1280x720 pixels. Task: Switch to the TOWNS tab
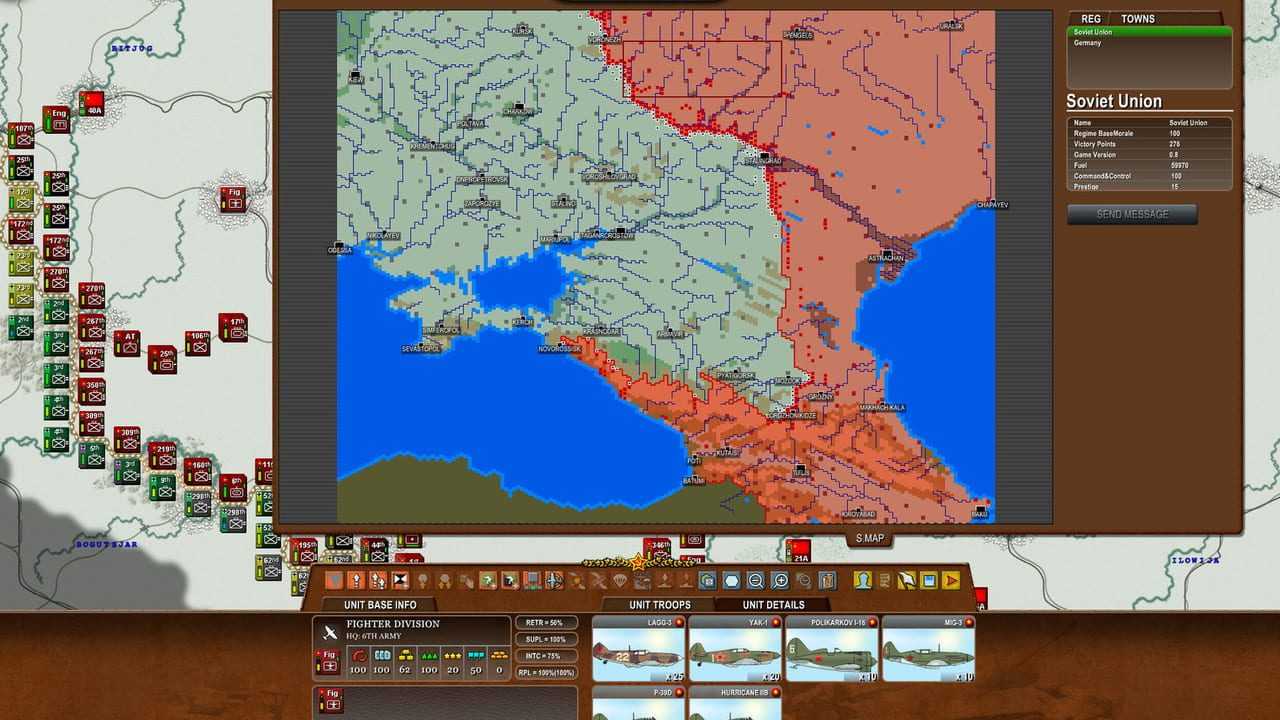tap(1137, 19)
